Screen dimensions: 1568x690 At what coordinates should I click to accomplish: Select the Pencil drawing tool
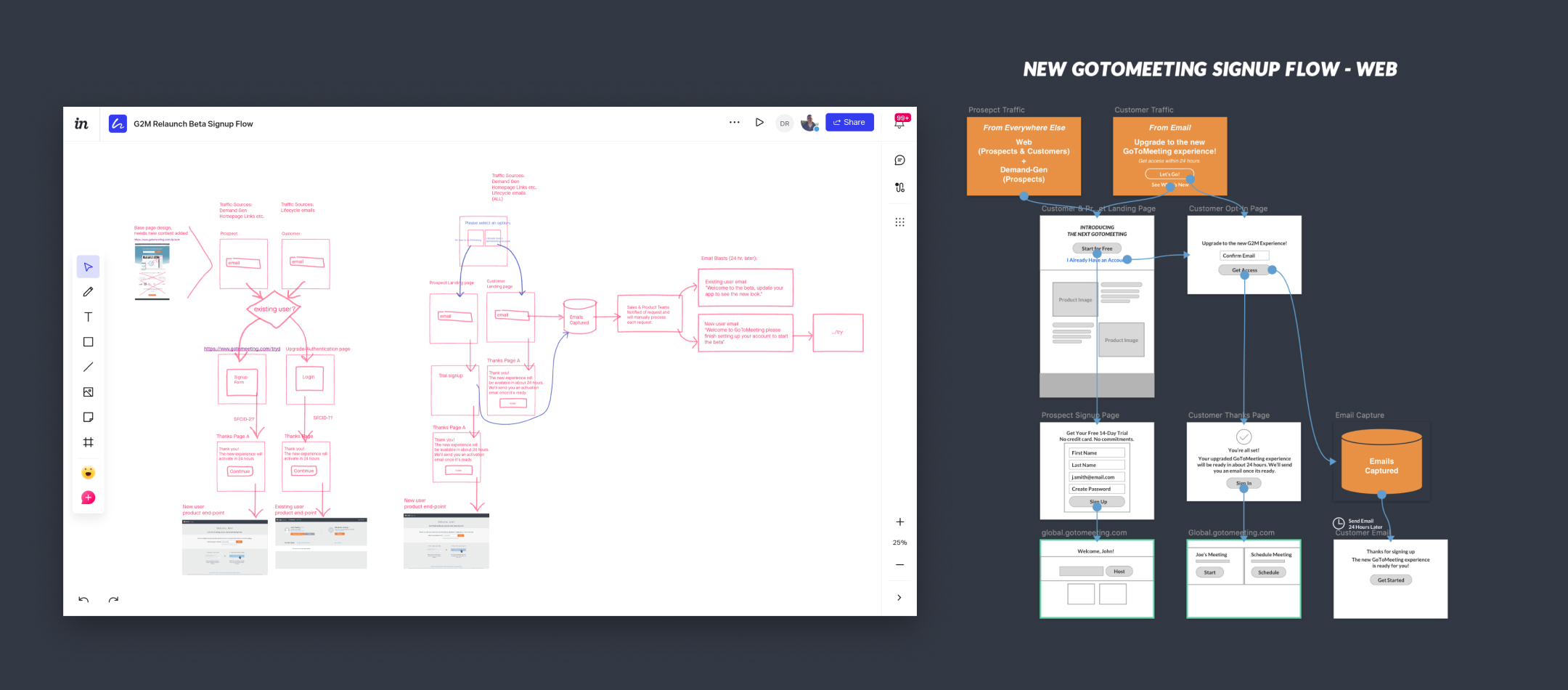88,292
